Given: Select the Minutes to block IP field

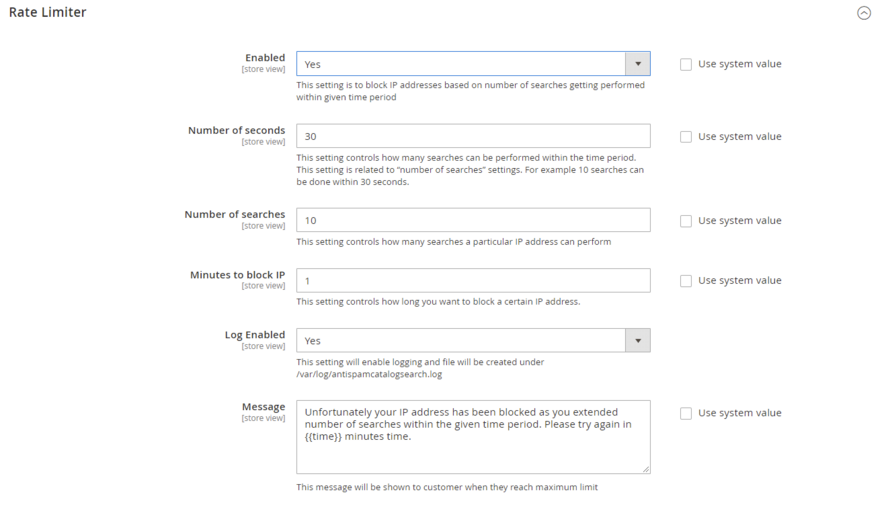Looking at the screenshot, I should (472, 280).
